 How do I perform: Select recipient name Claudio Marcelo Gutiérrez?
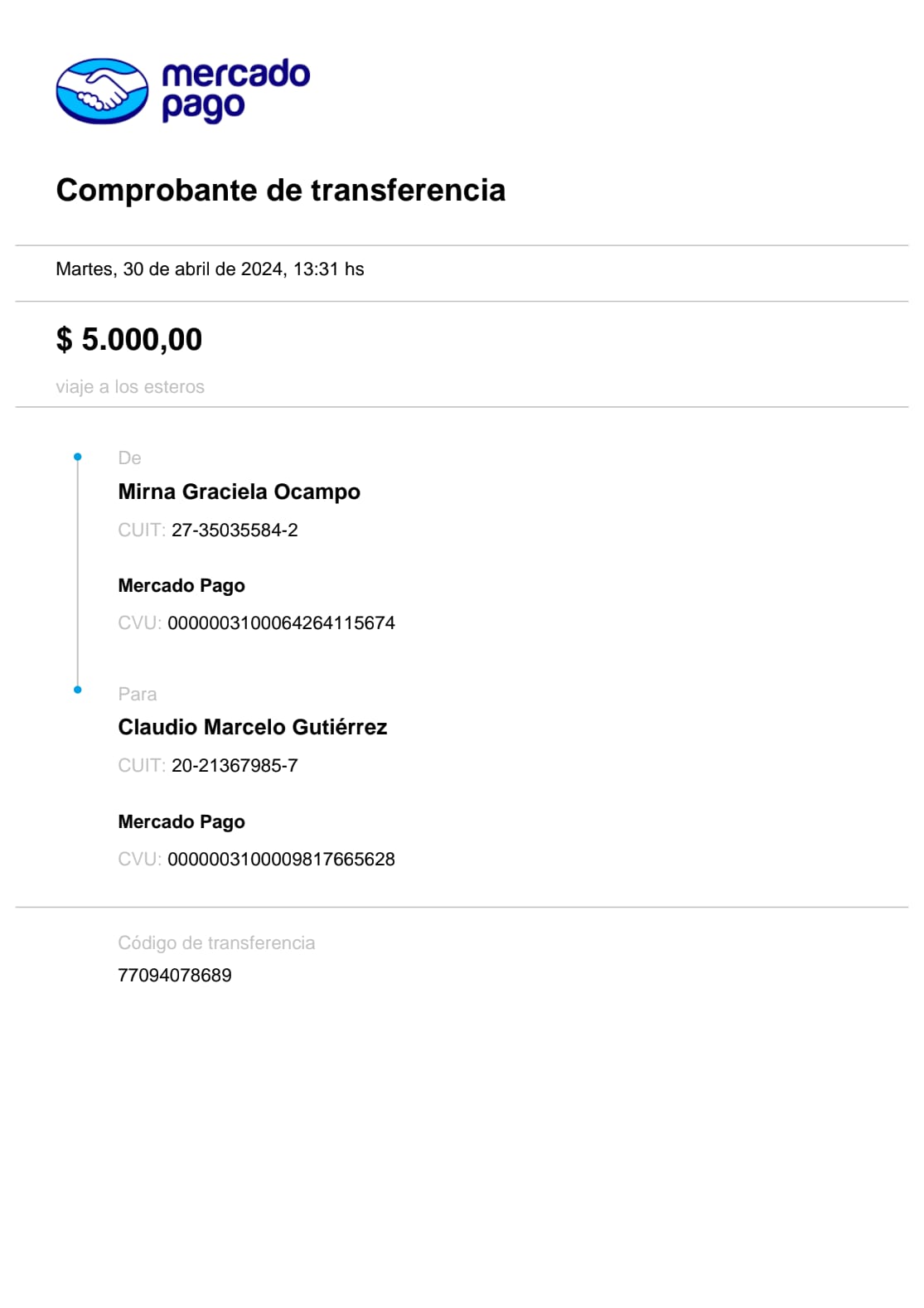coord(252,727)
